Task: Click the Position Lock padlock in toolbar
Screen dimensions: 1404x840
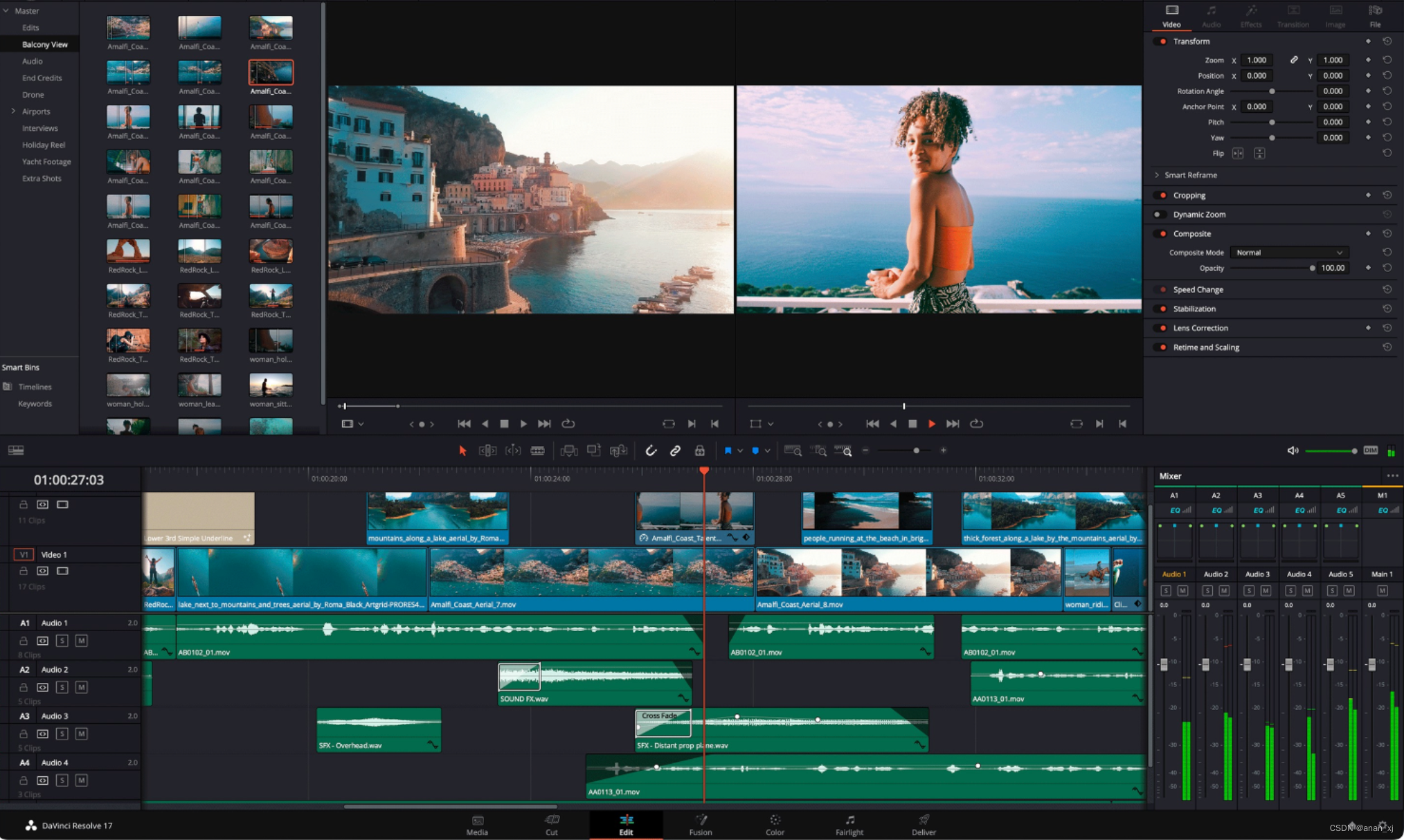Action: 700,451
